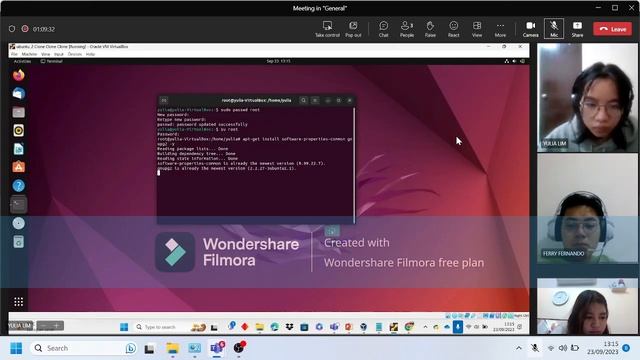Open the Share content tray
Screen dimensions: 640x360
[x=577, y=29]
